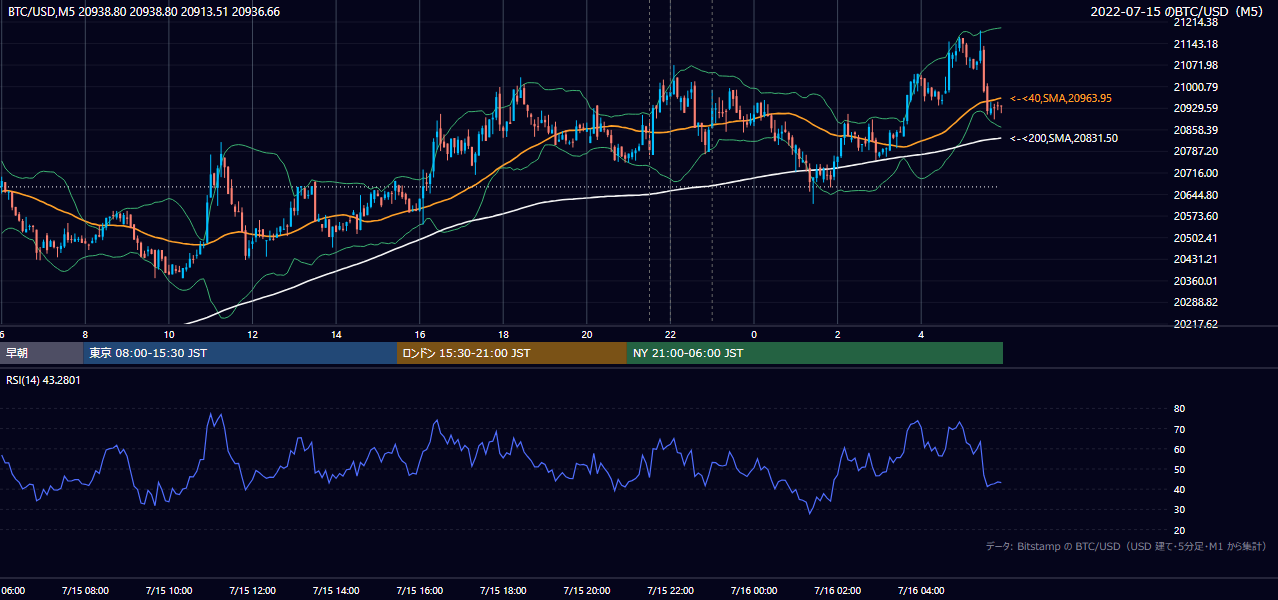Click hour tick 0 under price chart

point(754,334)
